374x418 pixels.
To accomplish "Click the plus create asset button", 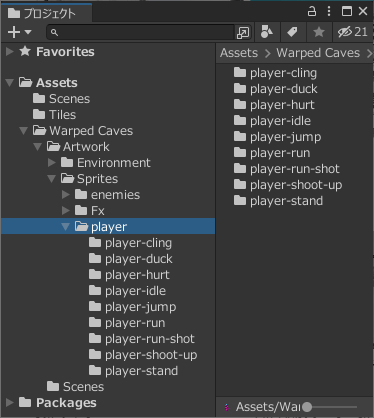I will point(14,32).
